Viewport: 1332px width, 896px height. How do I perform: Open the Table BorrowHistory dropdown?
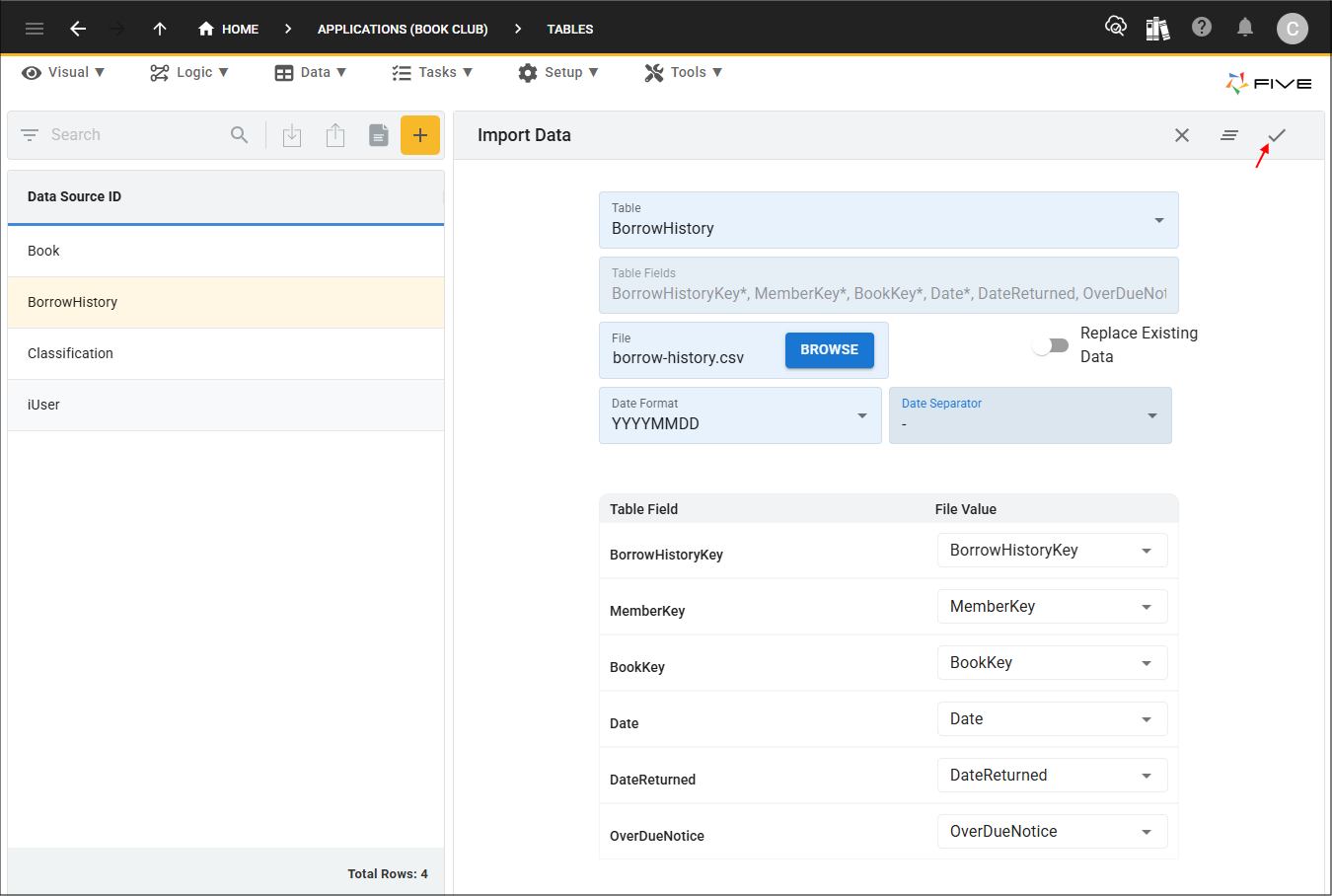pos(889,220)
